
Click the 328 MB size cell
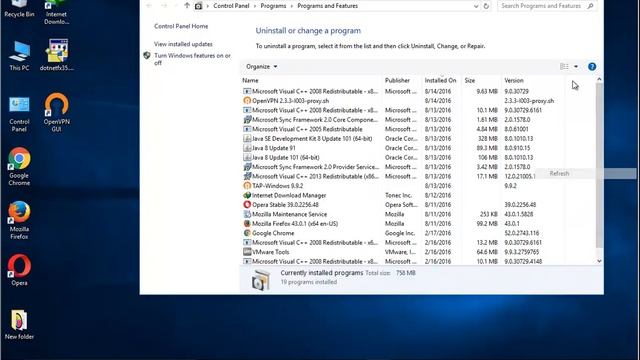[488, 138]
